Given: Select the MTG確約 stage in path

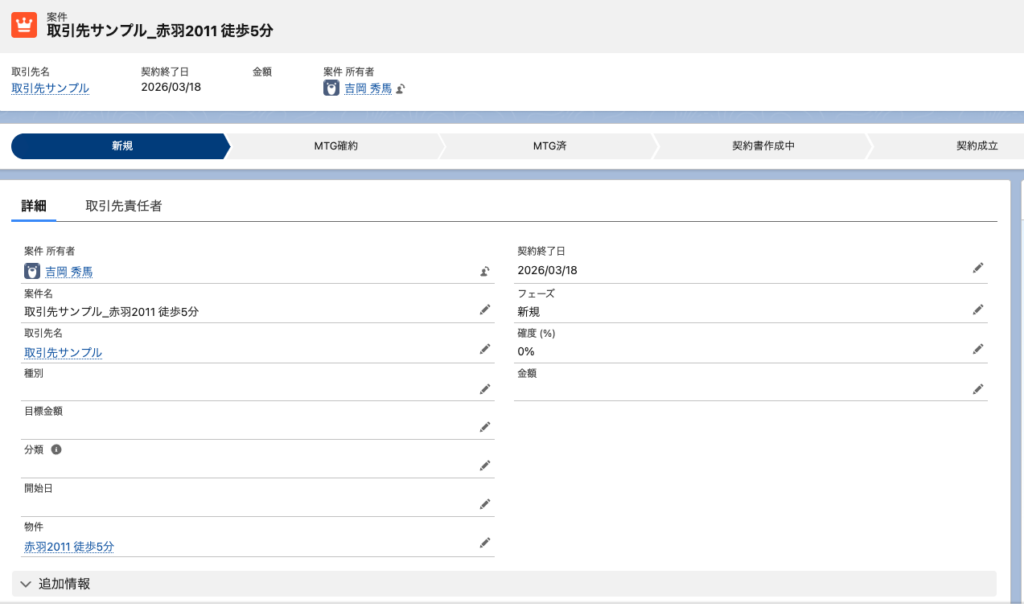Looking at the screenshot, I should pyautogui.click(x=336, y=146).
